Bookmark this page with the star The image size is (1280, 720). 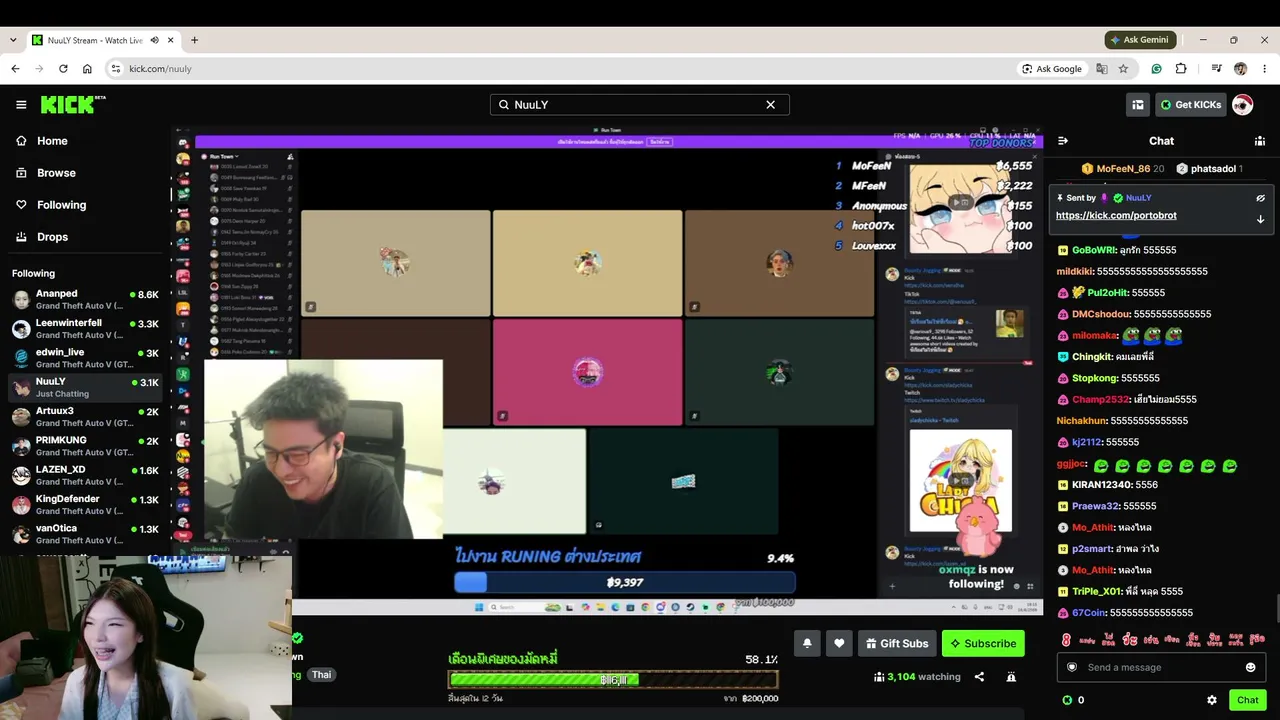pyautogui.click(x=1123, y=69)
